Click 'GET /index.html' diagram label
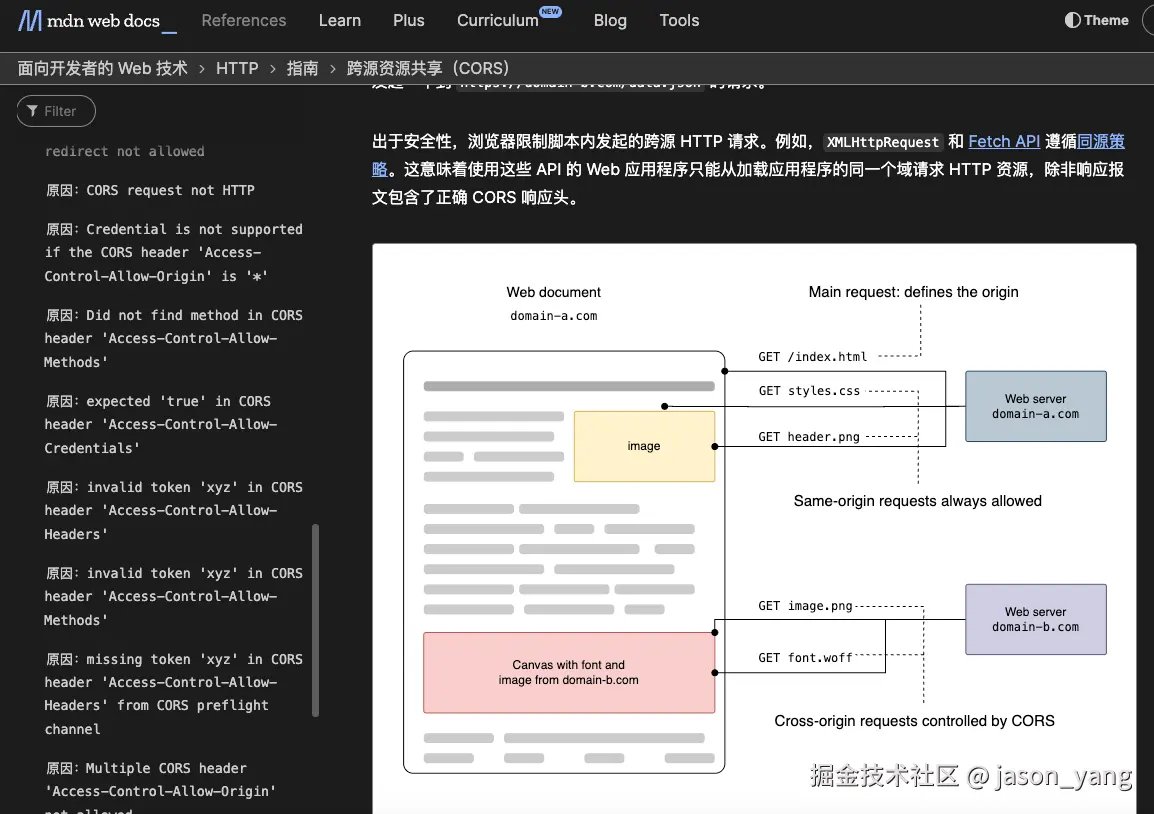This screenshot has height=814, width=1154. point(813,357)
